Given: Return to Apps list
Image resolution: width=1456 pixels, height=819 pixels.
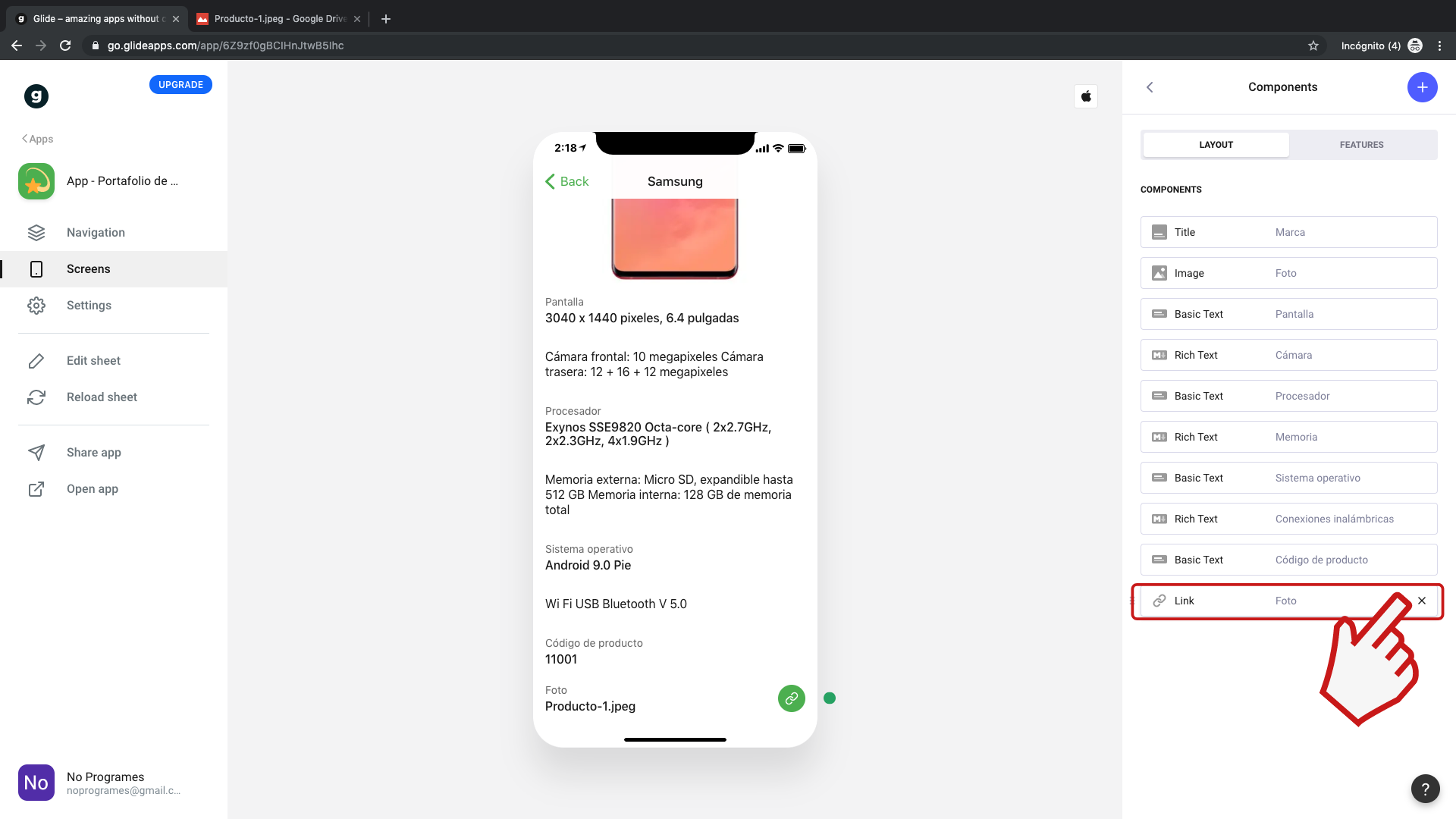Looking at the screenshot, I should (x=38, y=139).
